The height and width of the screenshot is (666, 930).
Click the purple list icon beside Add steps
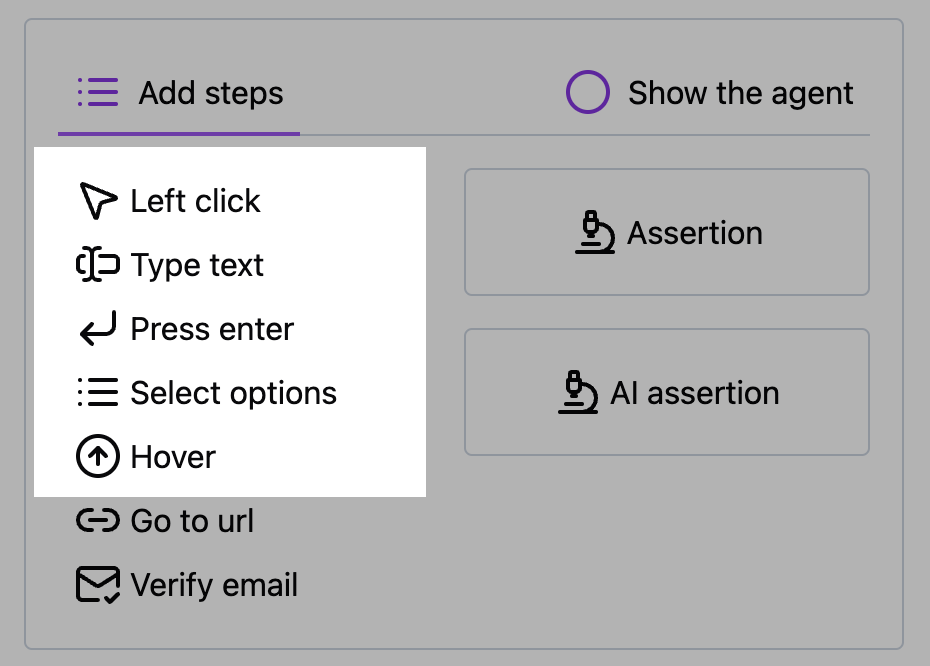coord(98,93)
